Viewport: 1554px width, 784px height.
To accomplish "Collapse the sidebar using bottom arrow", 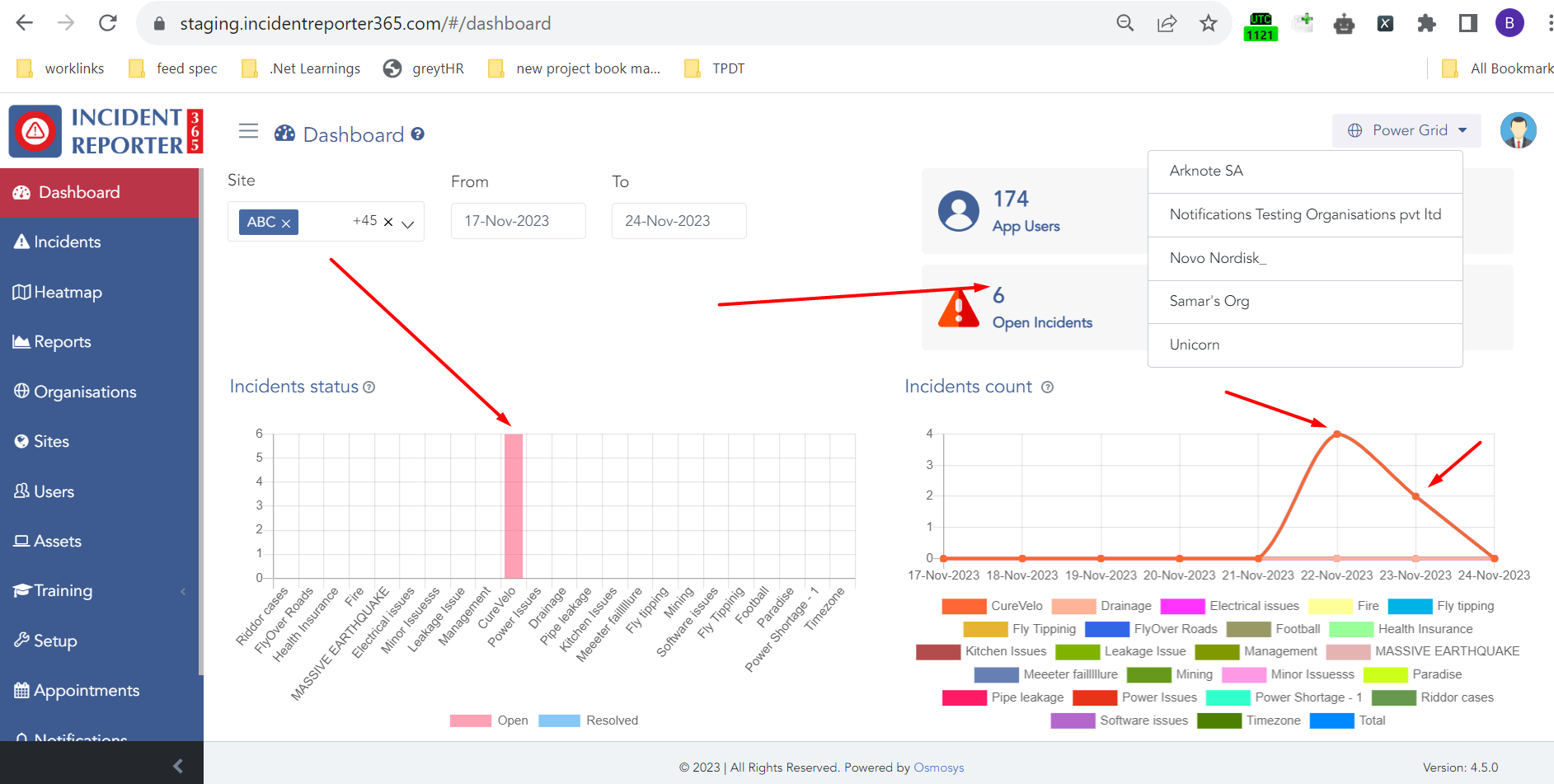I will point(178,766).
